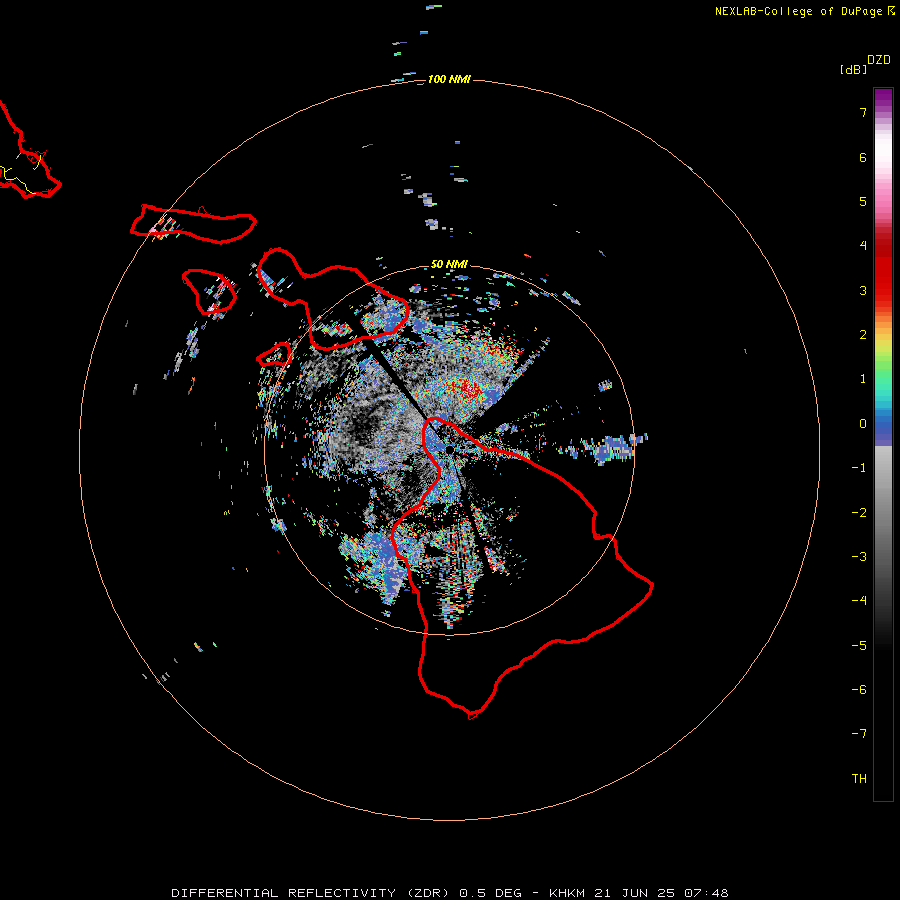Click the 100 NMI range ring label
Viewport: 900px width, 900px height.
point(449,79)
